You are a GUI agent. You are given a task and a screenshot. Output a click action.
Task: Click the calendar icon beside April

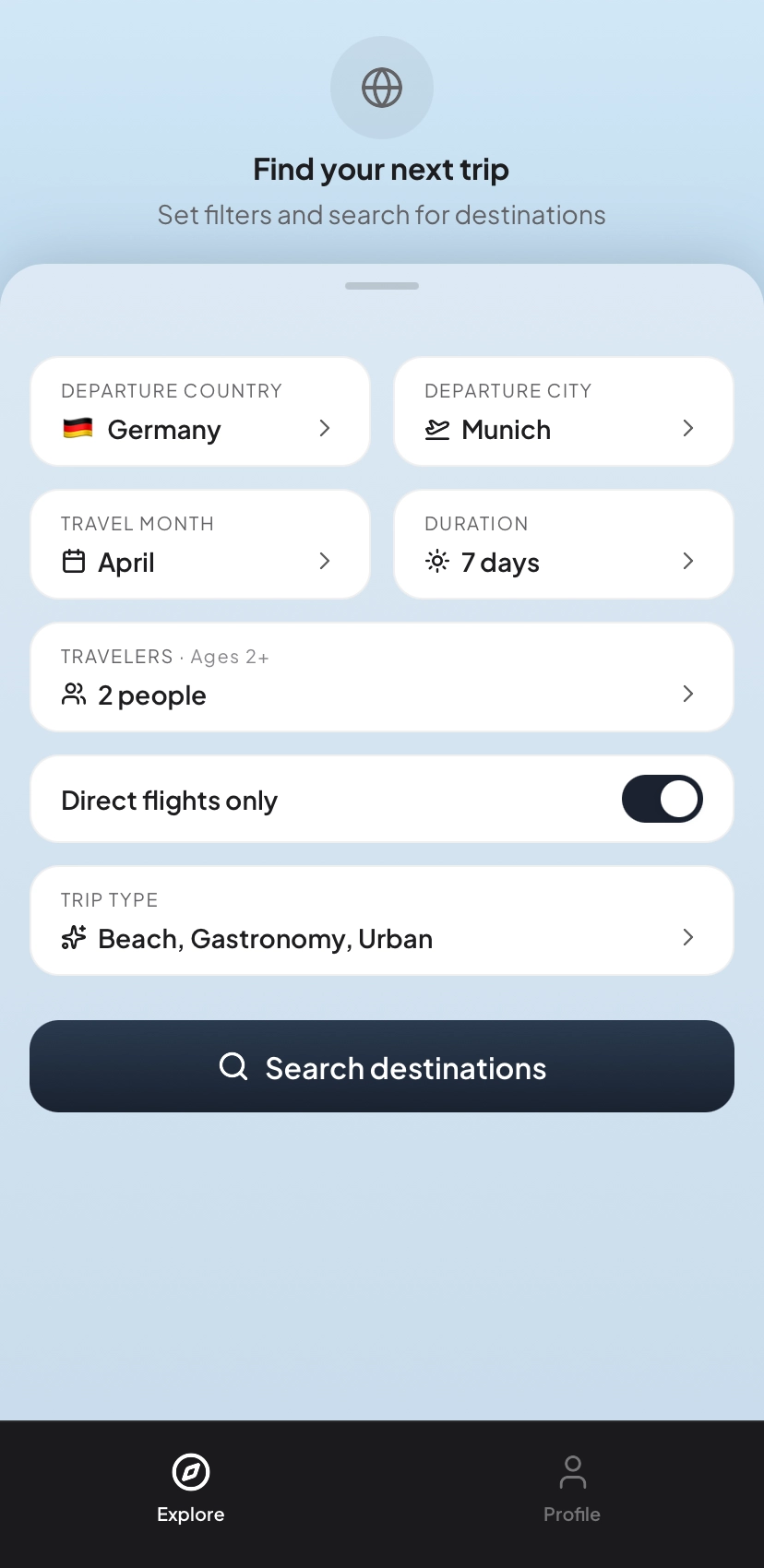pyautogui.click(x=74, y=562)
